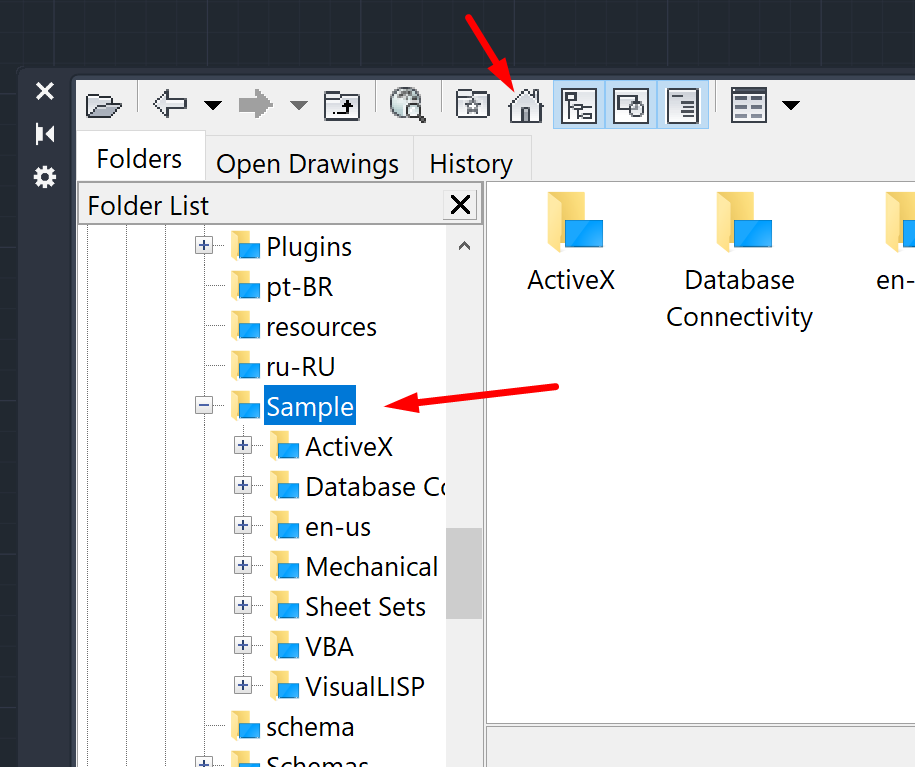Click the Home button to return to default folder

coord(525,104)
